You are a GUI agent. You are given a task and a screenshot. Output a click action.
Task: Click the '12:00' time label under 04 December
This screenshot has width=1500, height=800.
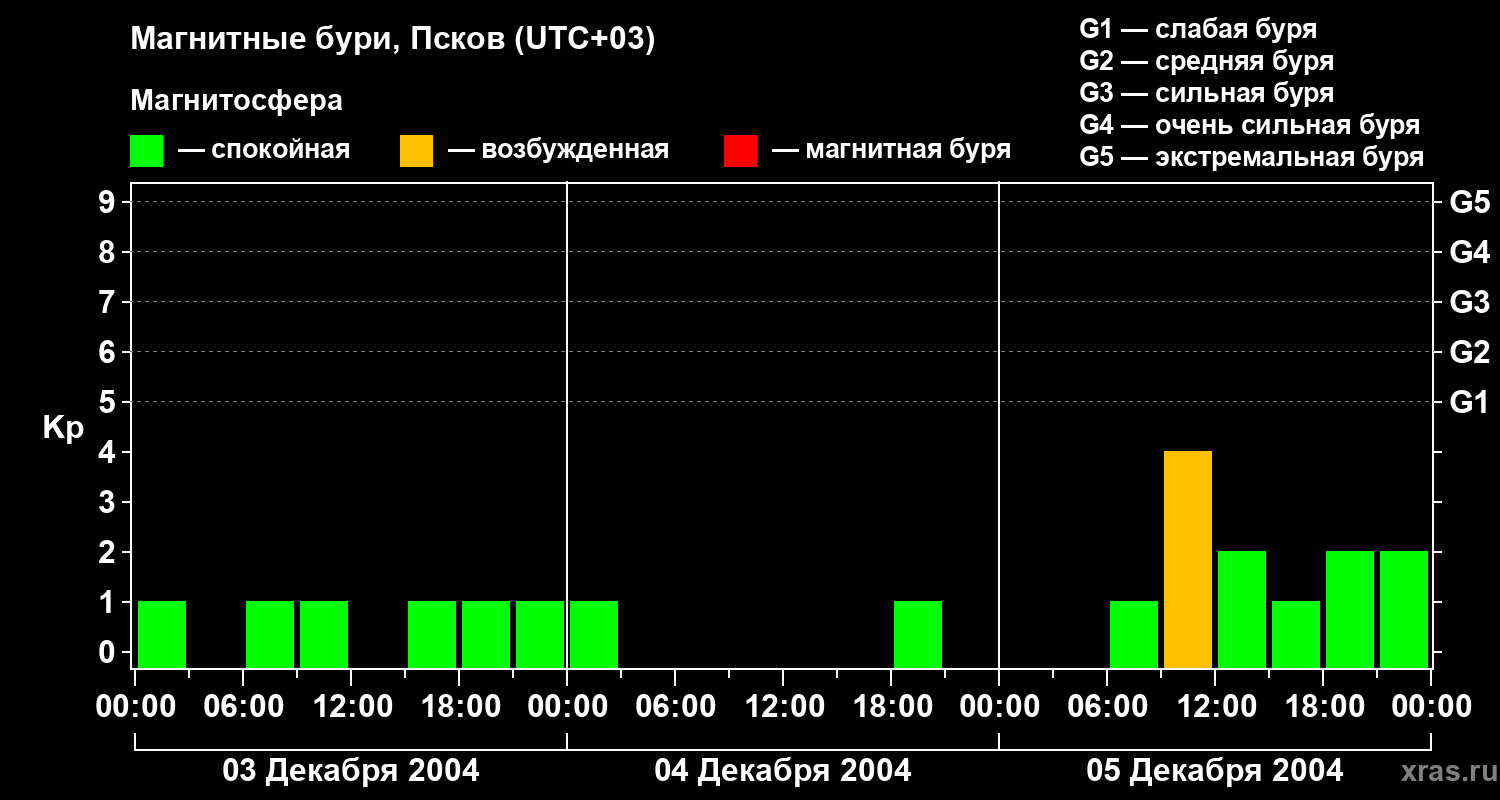(783, 707)
